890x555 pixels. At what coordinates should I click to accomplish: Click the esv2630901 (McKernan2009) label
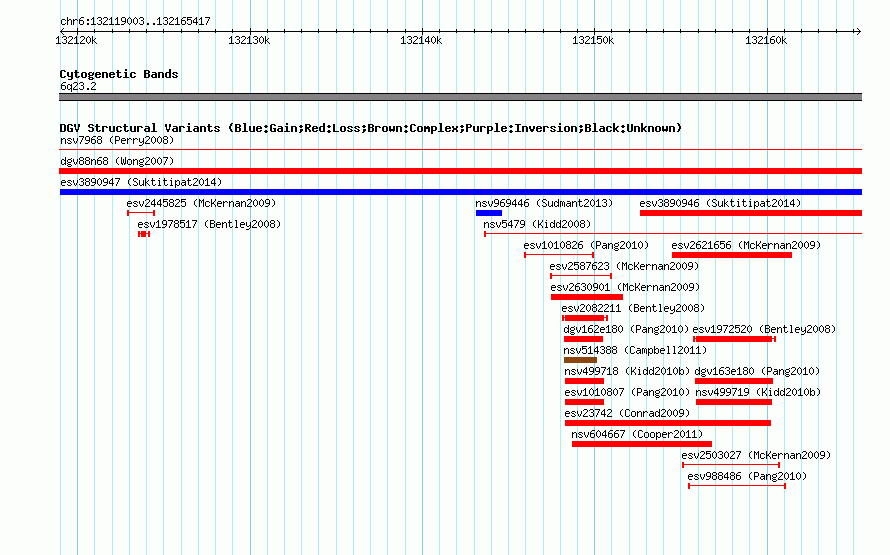click(x=625, y=287)
